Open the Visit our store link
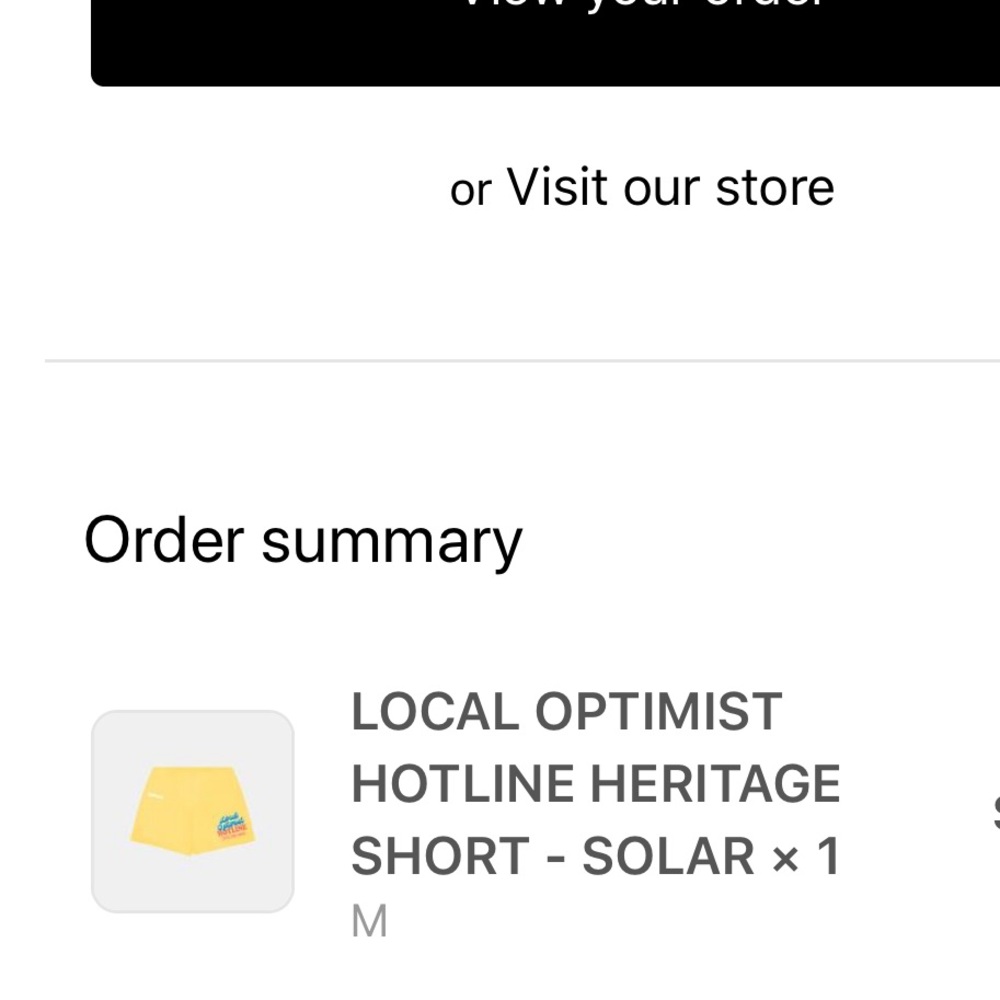Image resolution: width=1000 pixels, height=1000 pixels. pyautogui.click(x=670, y=187)
